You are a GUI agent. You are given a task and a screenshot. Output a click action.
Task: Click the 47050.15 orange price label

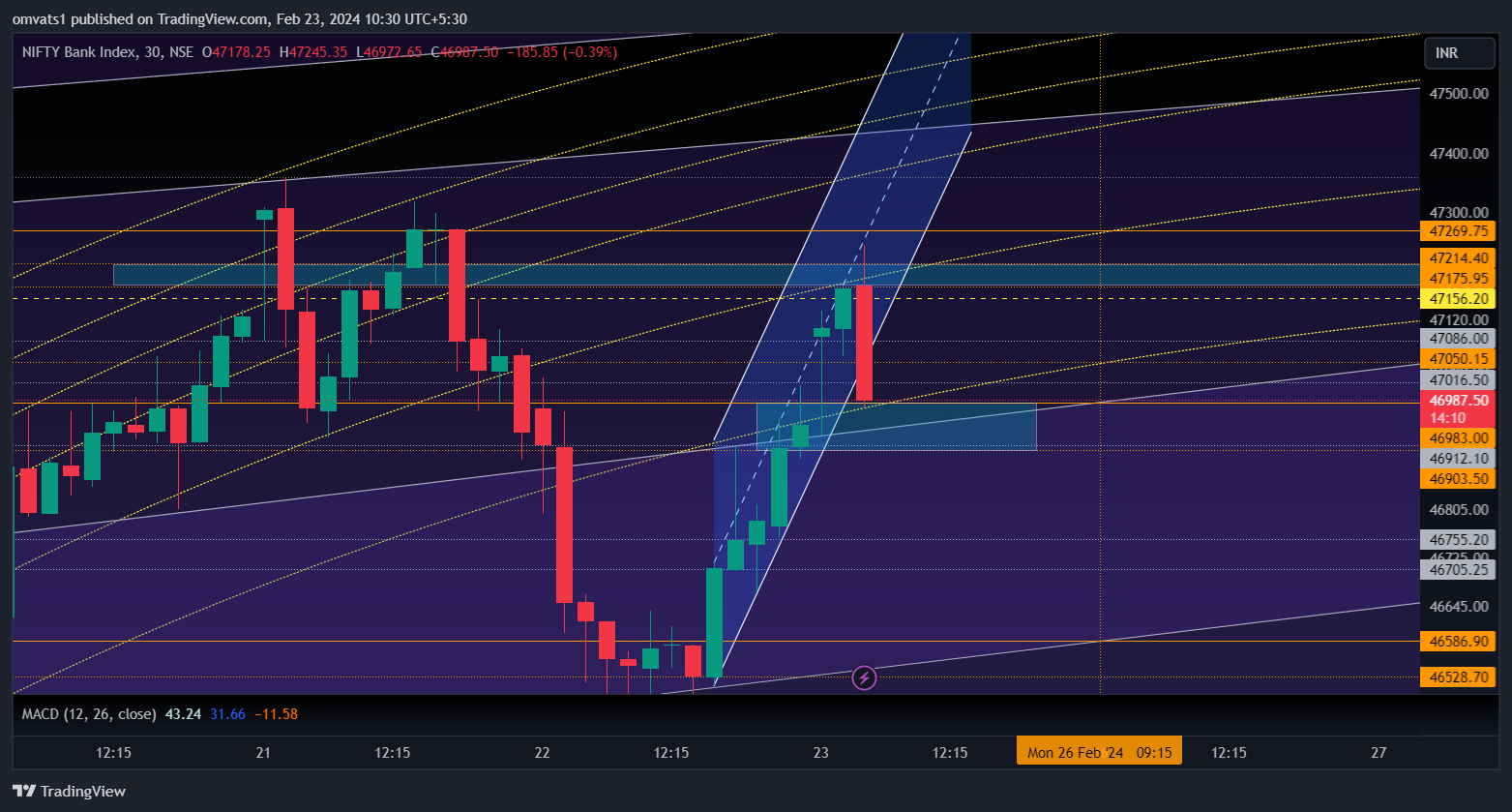coord(1458,359)
